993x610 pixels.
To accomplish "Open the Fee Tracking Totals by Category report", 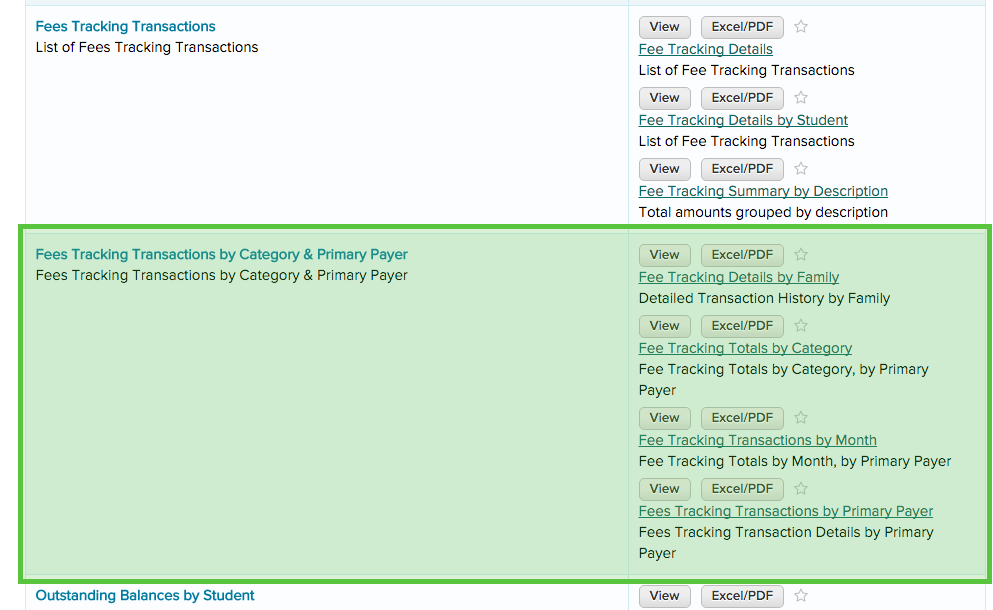I will coord(745,348).
